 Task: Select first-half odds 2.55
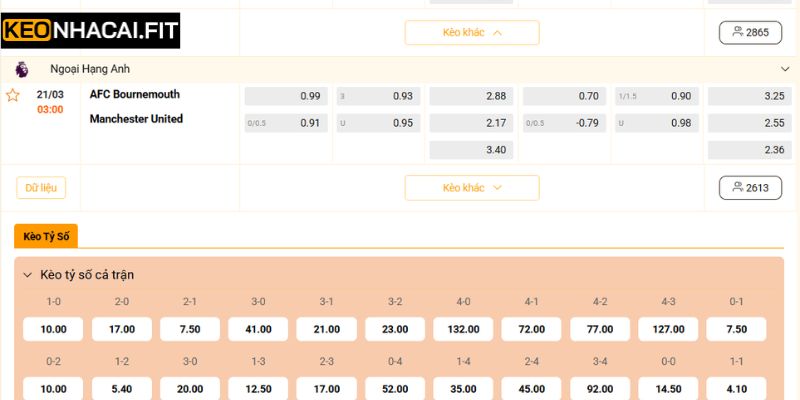[750, 123]
